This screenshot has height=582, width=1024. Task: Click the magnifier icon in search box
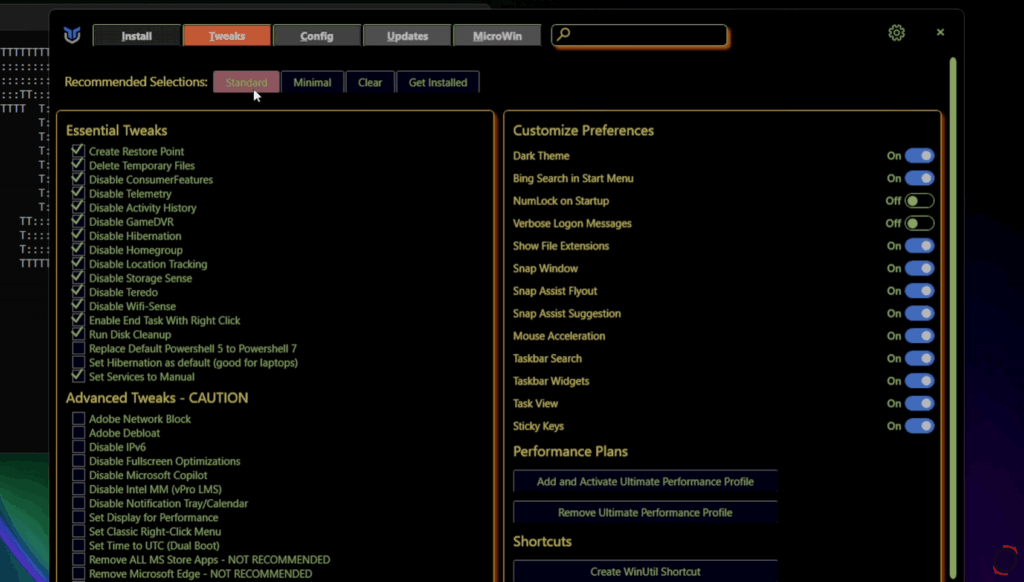(564, 33)
